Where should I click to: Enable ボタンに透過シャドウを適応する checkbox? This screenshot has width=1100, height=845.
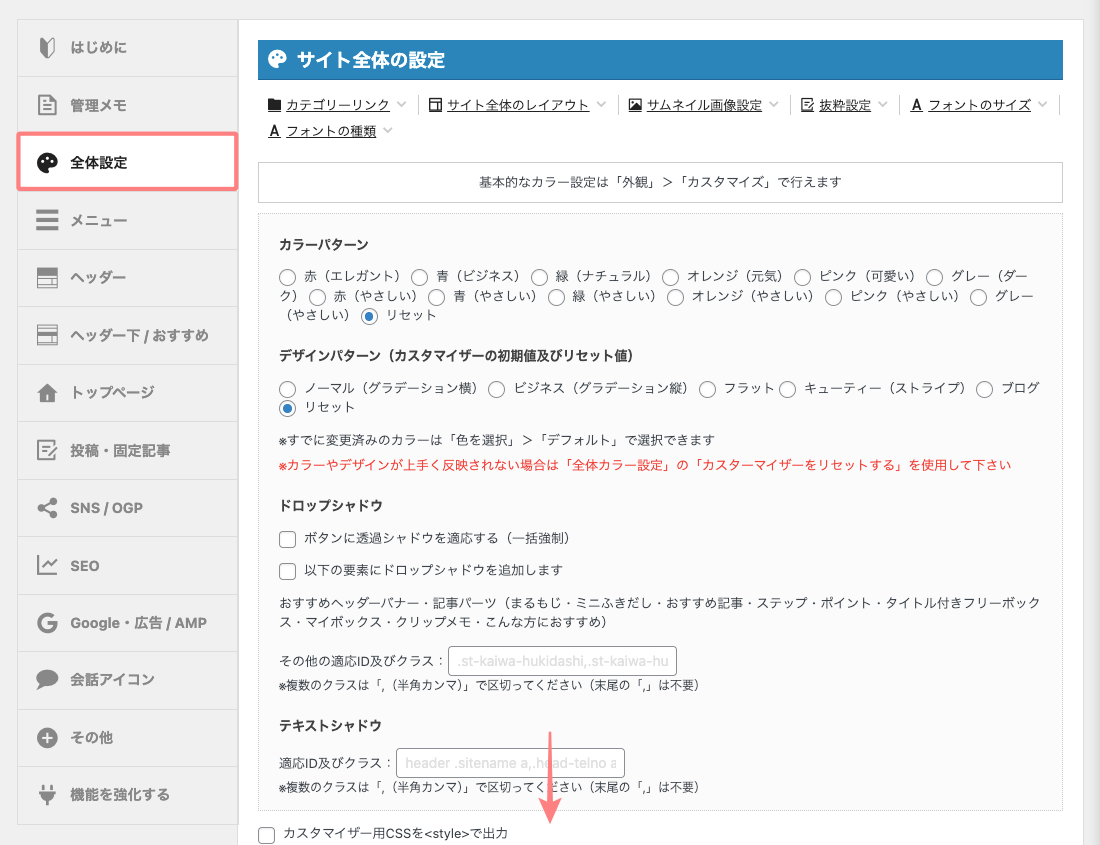pos(287,540)
